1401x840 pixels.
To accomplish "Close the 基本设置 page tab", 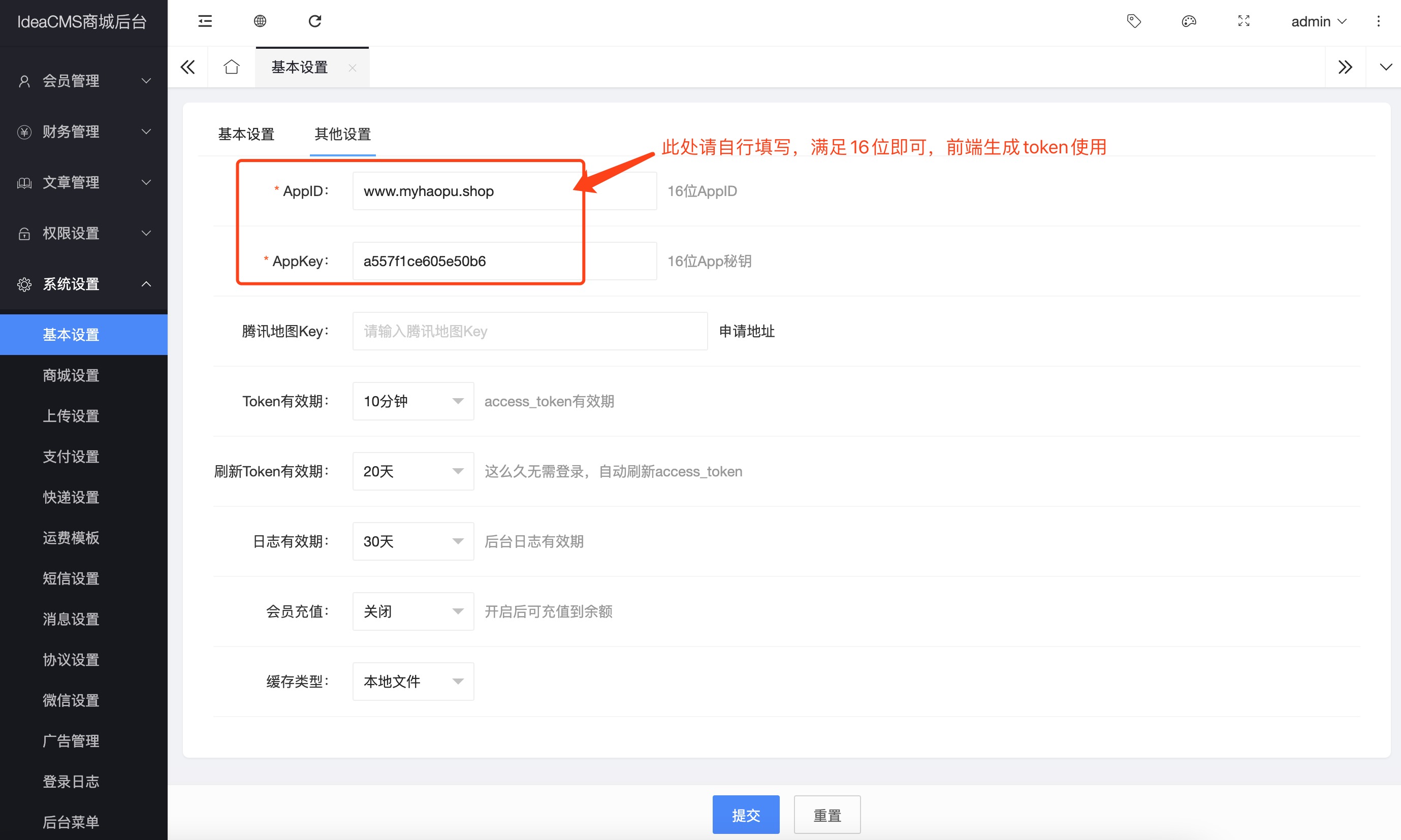I will (x=352, y=68).
